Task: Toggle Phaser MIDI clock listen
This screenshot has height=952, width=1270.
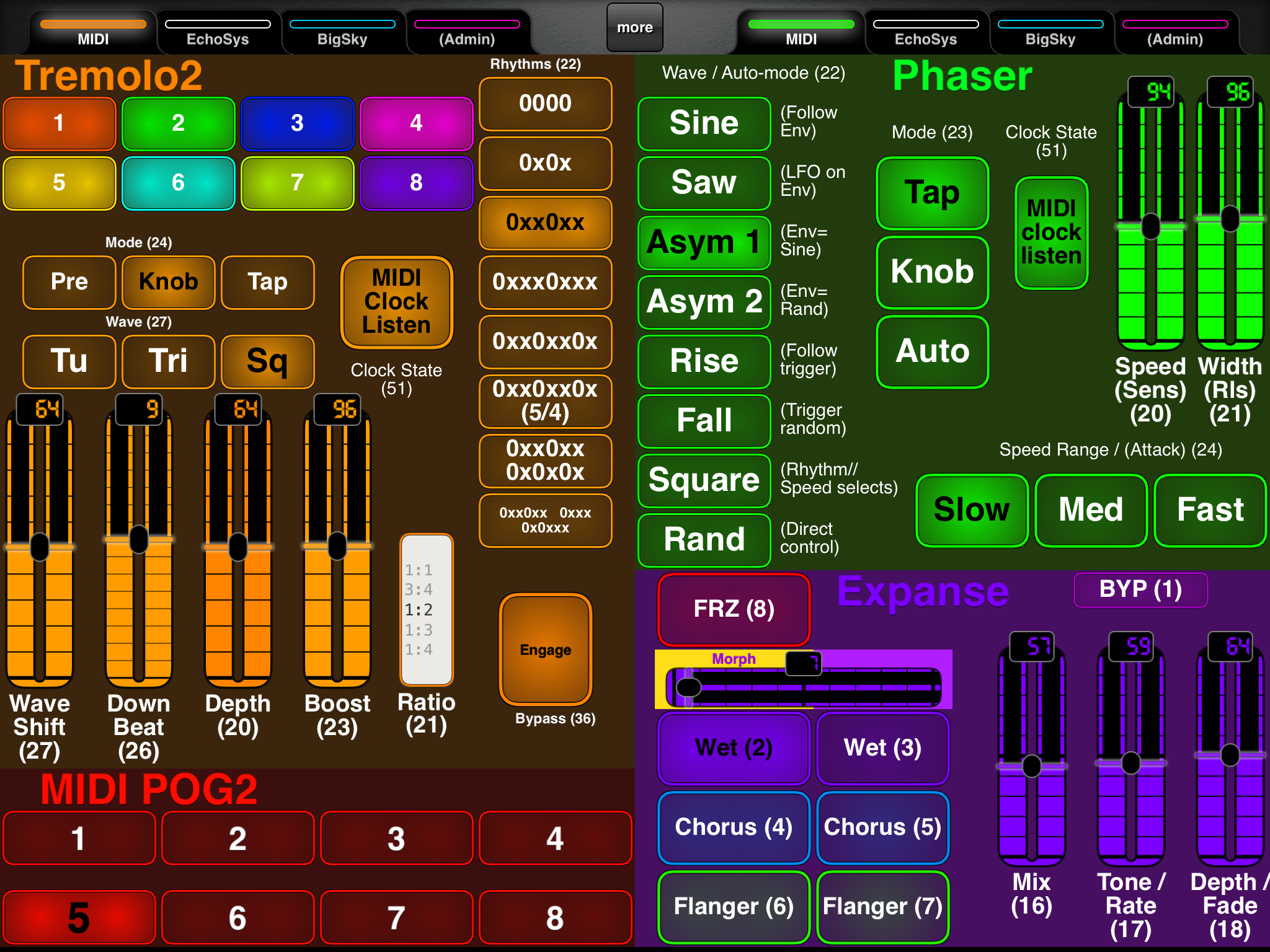Action: 1052,232
